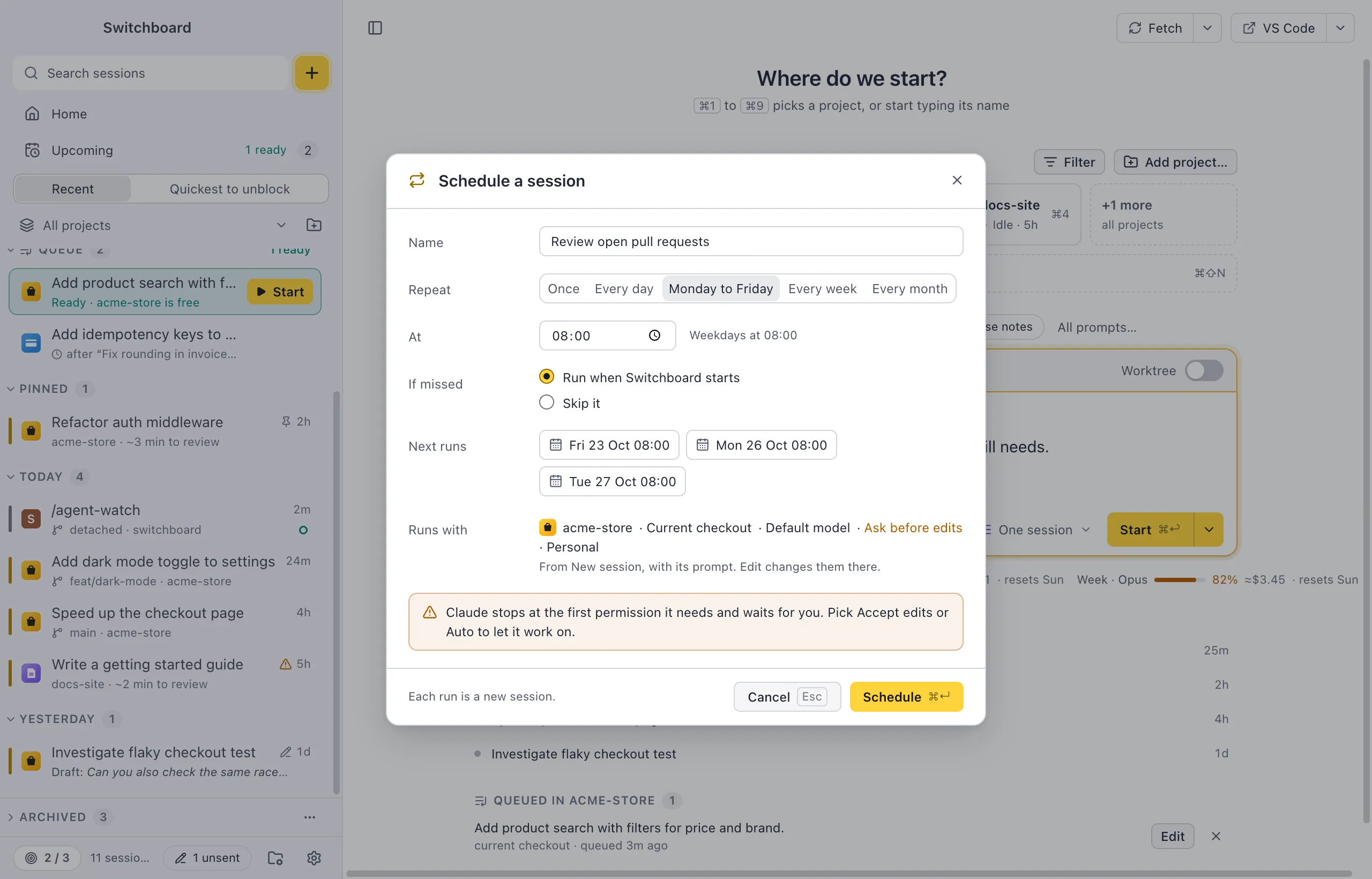Click the S avatar of /agent-watch session

31,519
